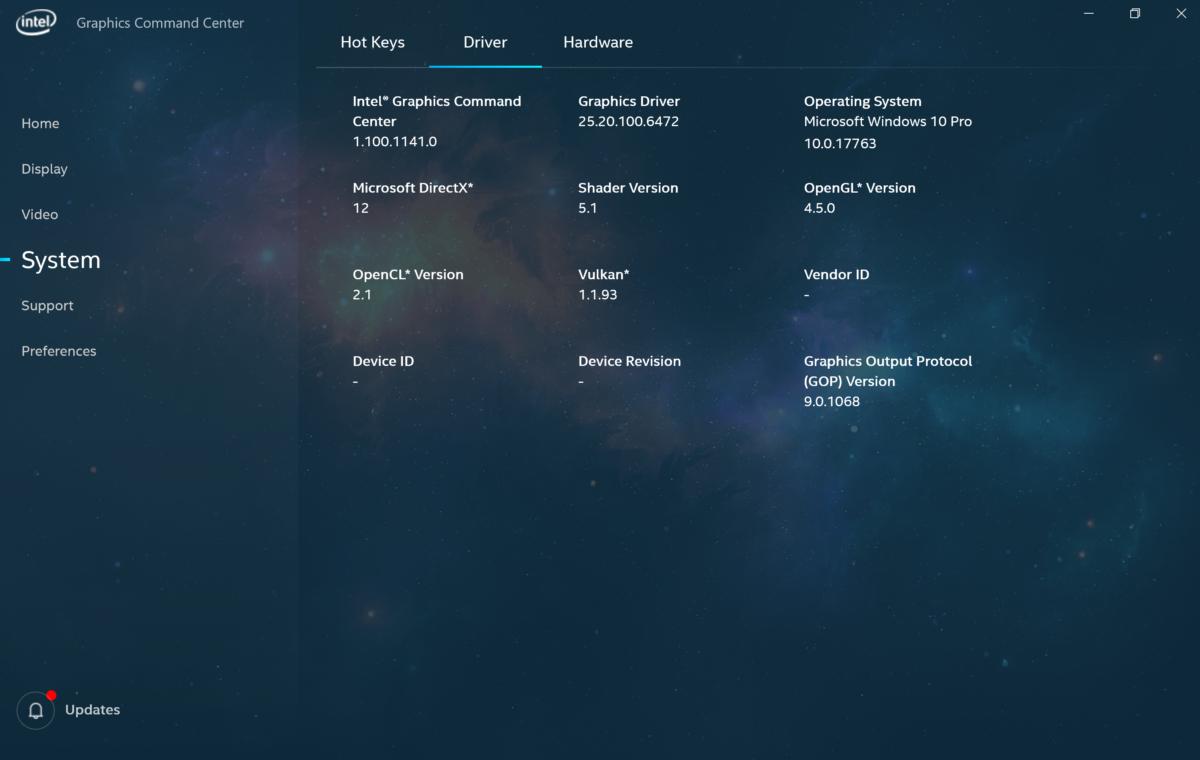The image size is (1200, 760).
Task: Switch to the Hot Keys tab
Action: 372,42
